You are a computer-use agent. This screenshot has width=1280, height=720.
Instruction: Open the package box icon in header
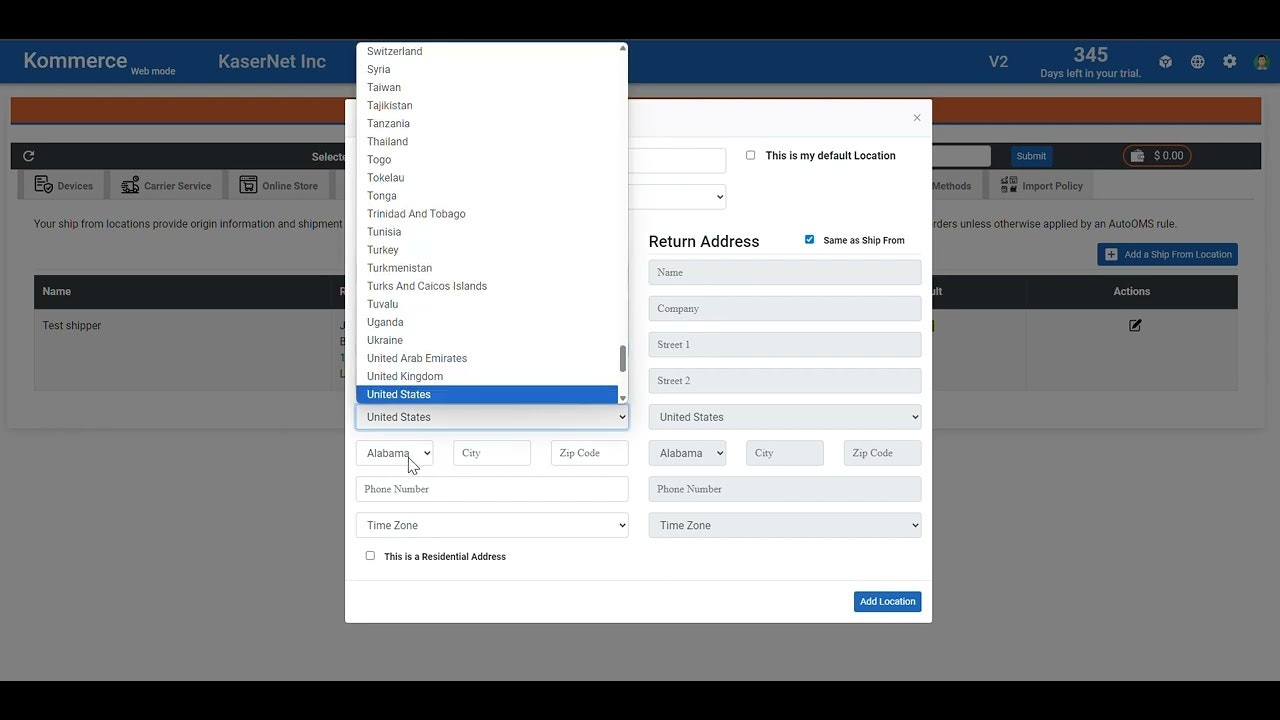pos(1165,62)
